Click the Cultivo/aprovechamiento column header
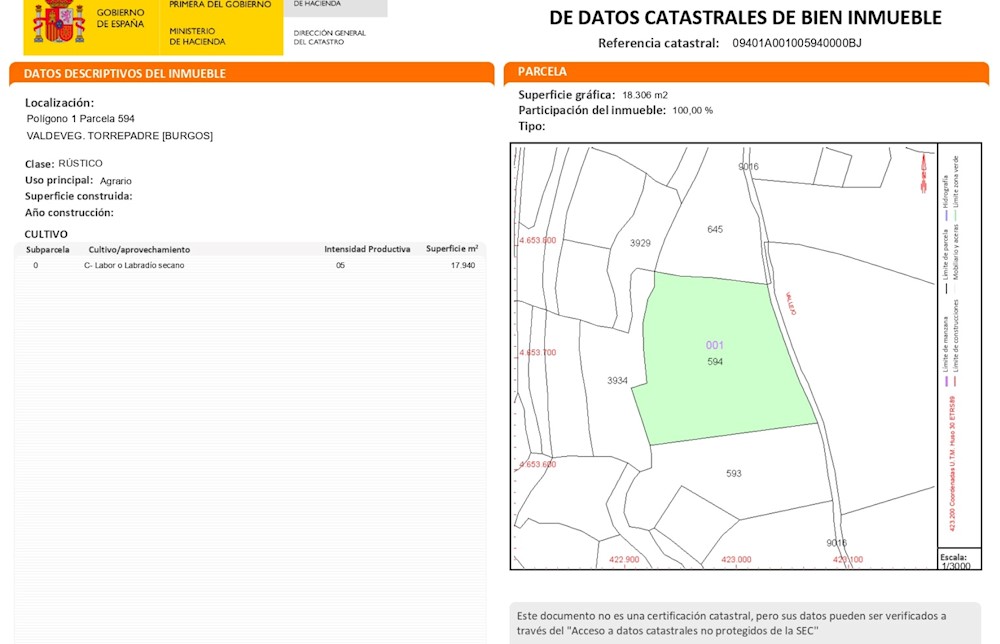The image size is (1000, 644). (139, 249)
